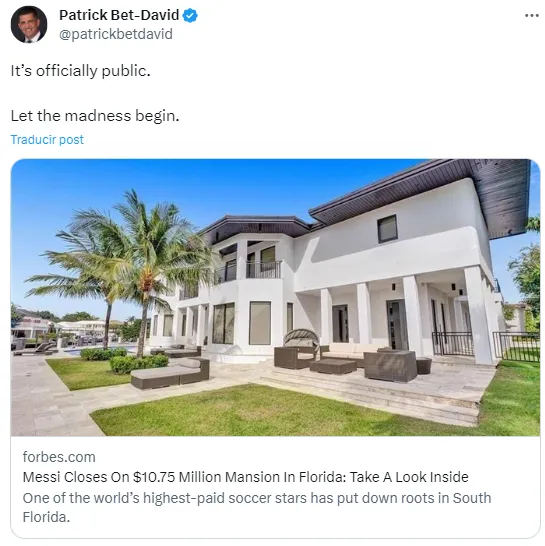Open the @patrickbetdavid handle link
Image resolution: width=545 pixels, height=546 pixels.
coord(116,34)
